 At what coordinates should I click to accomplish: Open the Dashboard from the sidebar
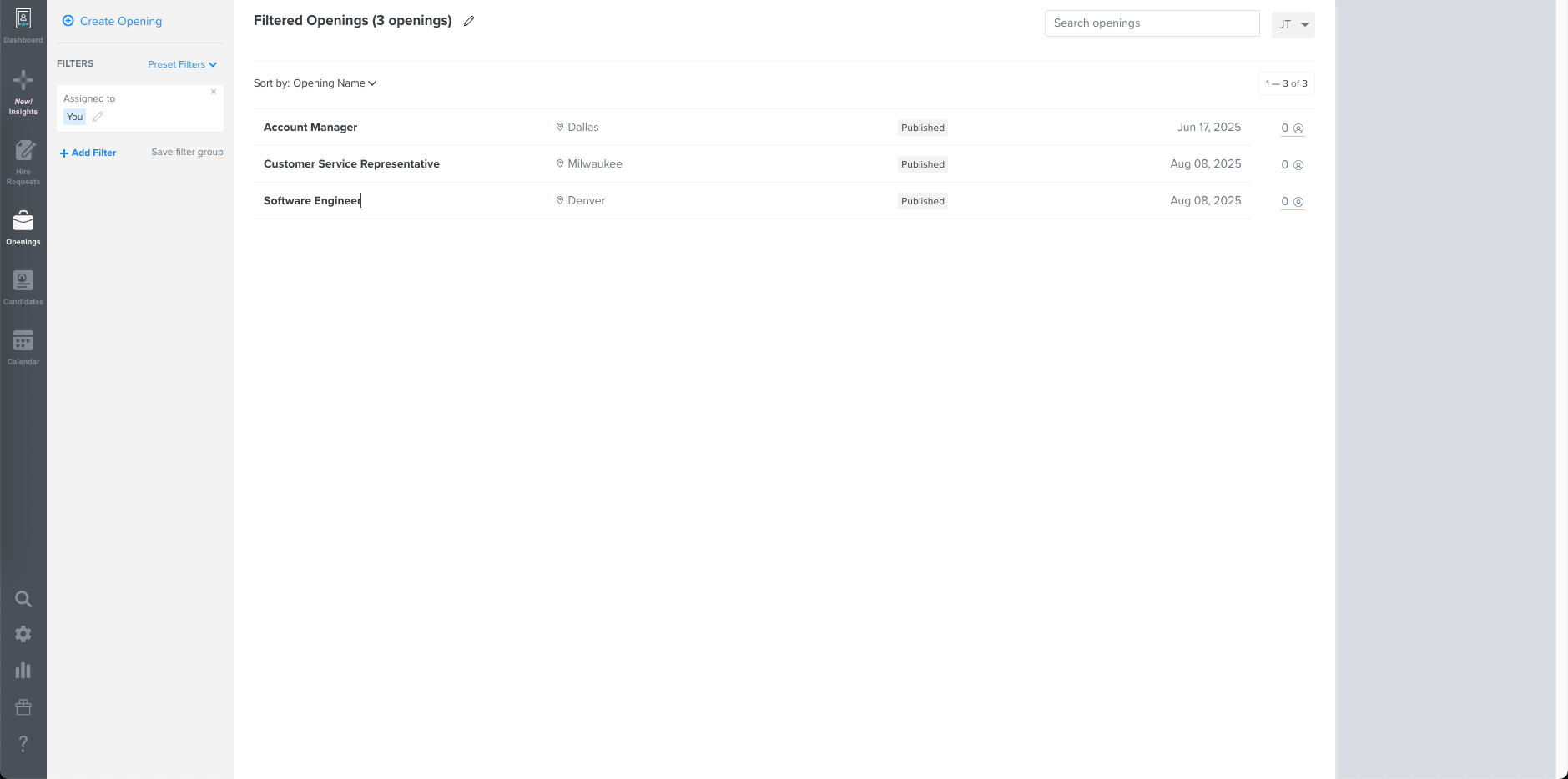[x=23, y=26]
